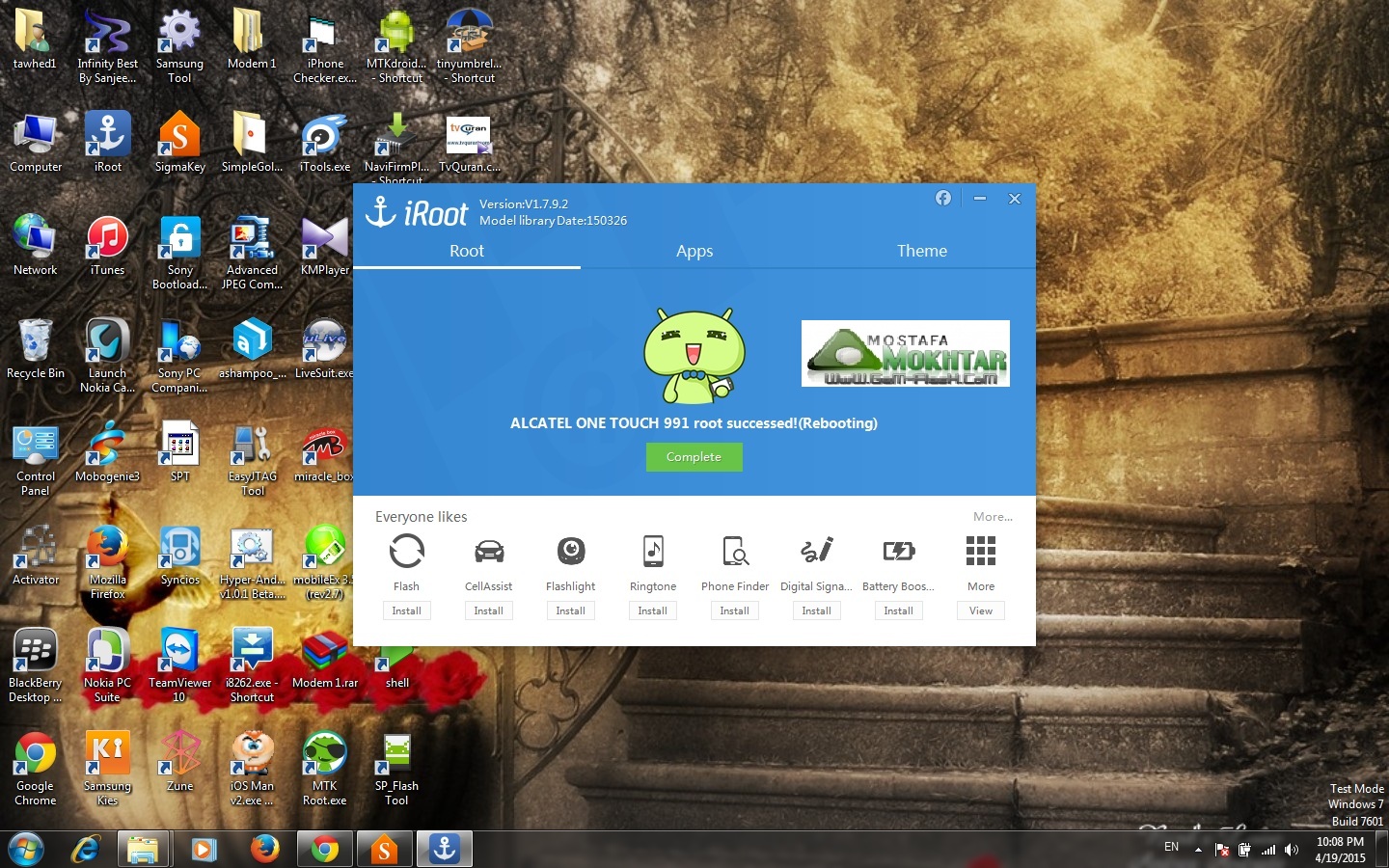Select the iTunes desktop icon
1389x868 pixels.
[x=108, y=245]
